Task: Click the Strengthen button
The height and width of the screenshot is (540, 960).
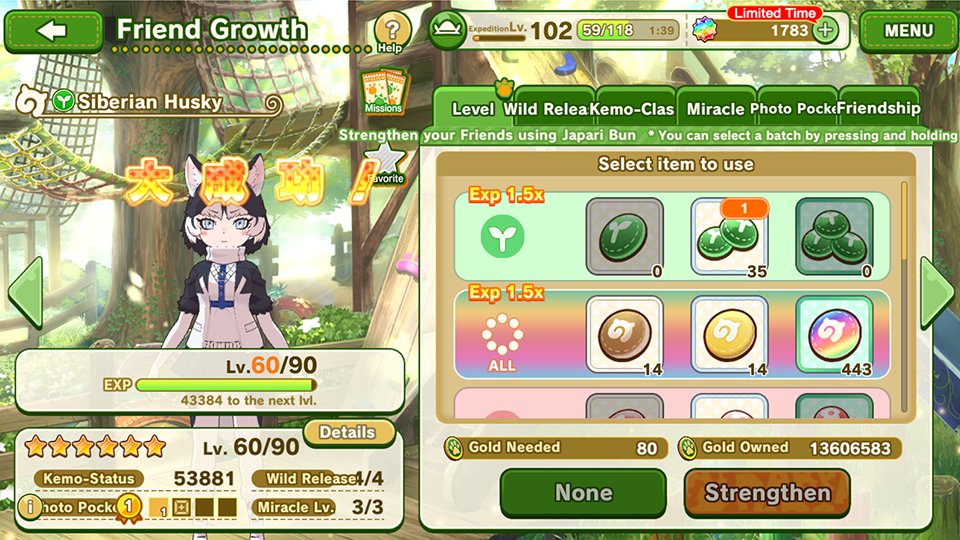Action: point(767,493)
